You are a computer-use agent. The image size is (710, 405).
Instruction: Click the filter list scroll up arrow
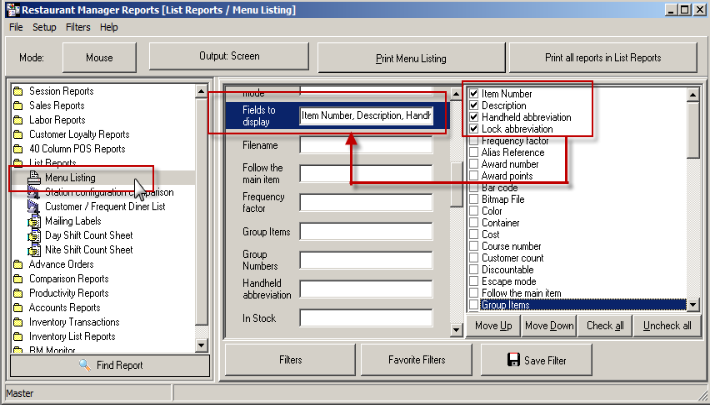tap(456, 95)
